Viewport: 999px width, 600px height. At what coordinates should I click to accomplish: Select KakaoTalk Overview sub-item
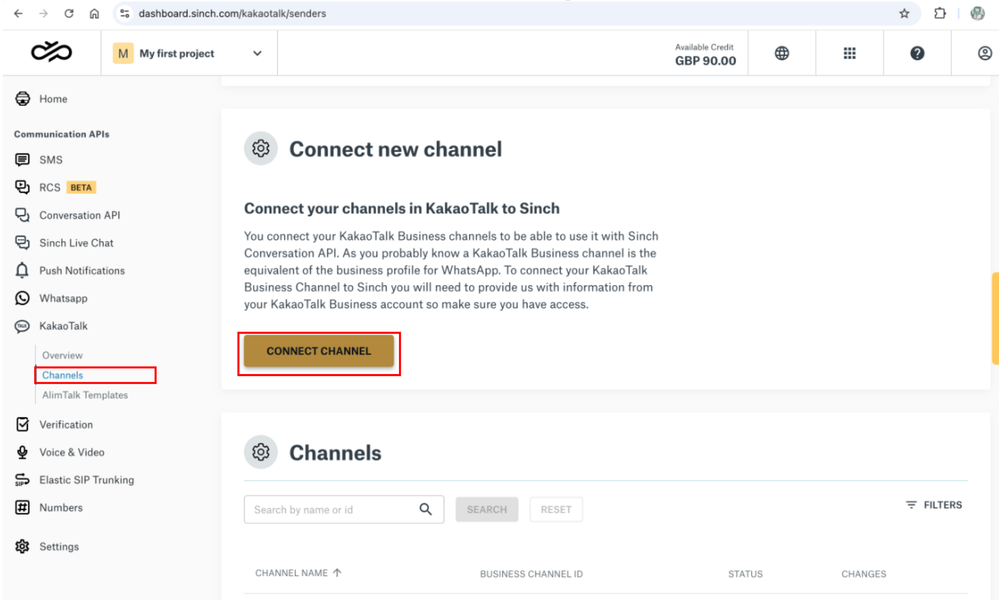[x=62, y=355]
